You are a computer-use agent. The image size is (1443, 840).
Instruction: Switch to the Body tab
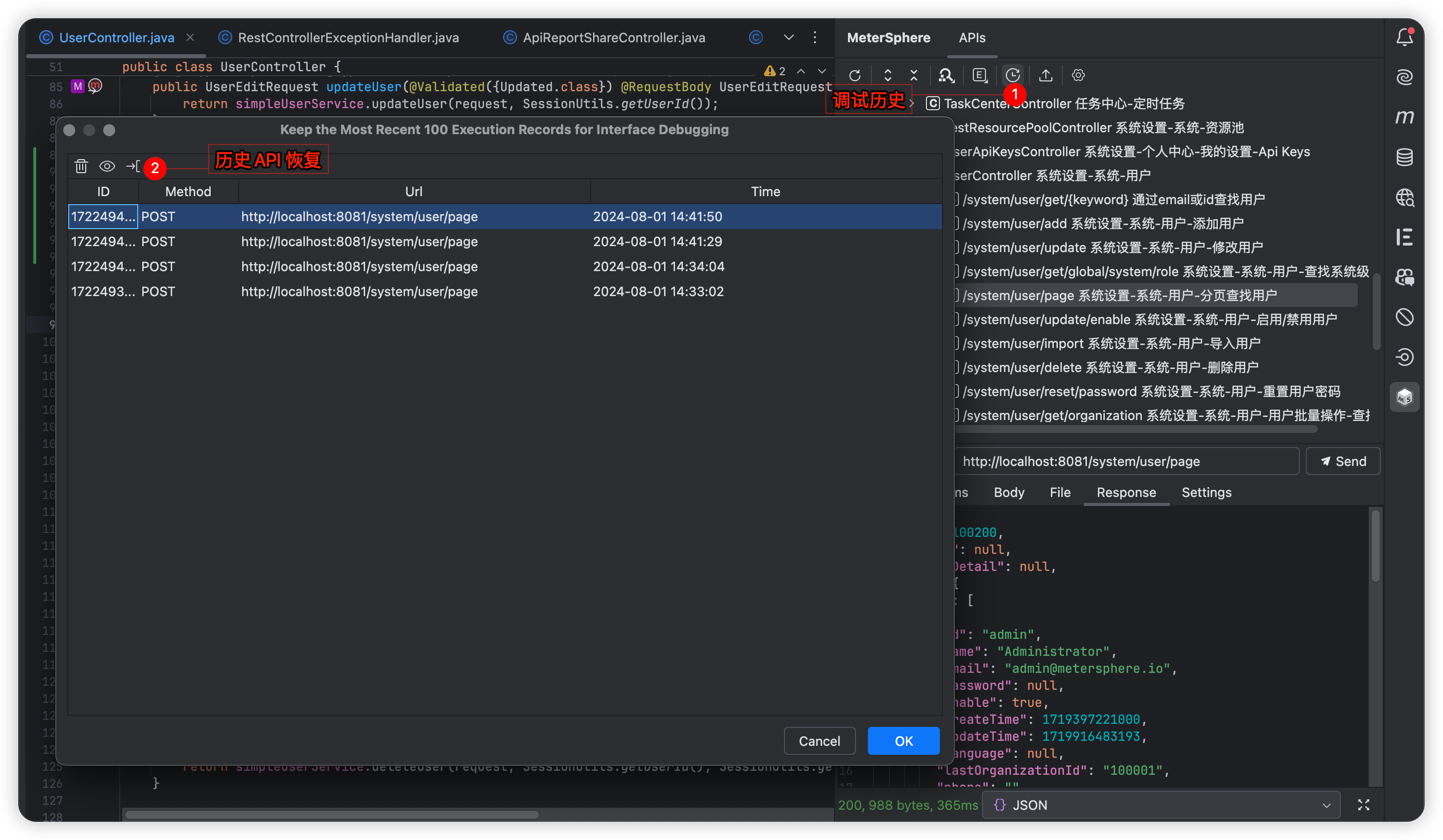click(x=1009, y=492)
